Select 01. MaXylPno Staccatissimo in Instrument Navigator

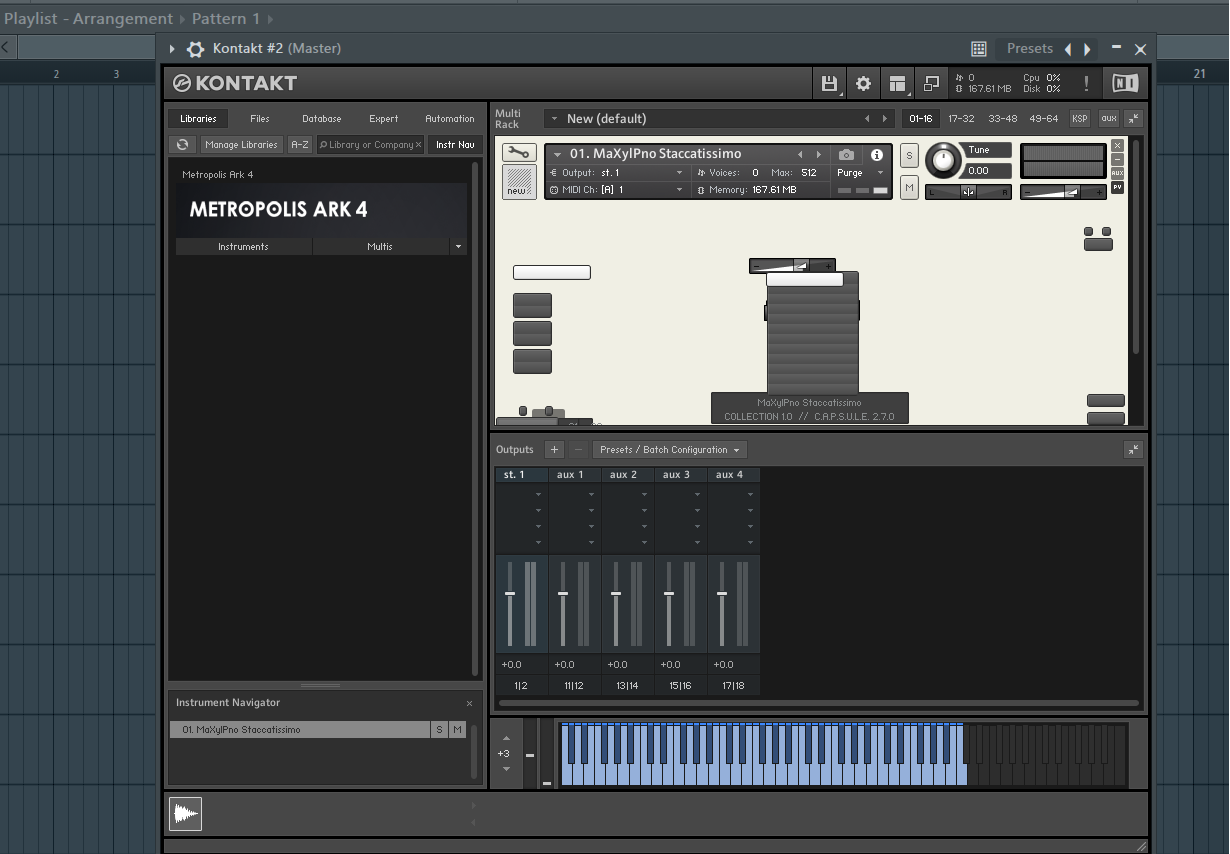point(300,730)
